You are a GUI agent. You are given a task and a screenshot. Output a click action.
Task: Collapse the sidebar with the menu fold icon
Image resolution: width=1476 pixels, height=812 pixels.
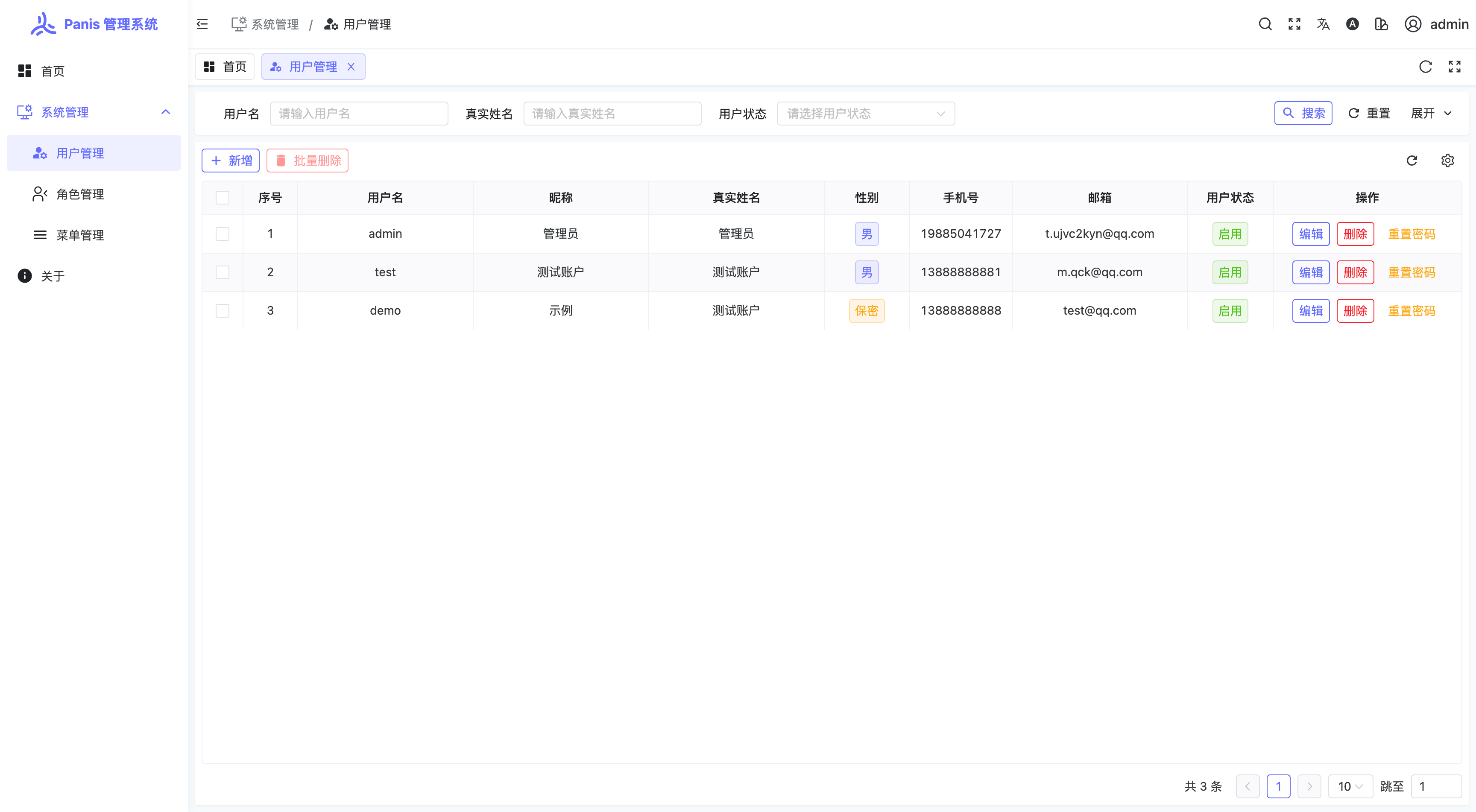coord(202,24)
